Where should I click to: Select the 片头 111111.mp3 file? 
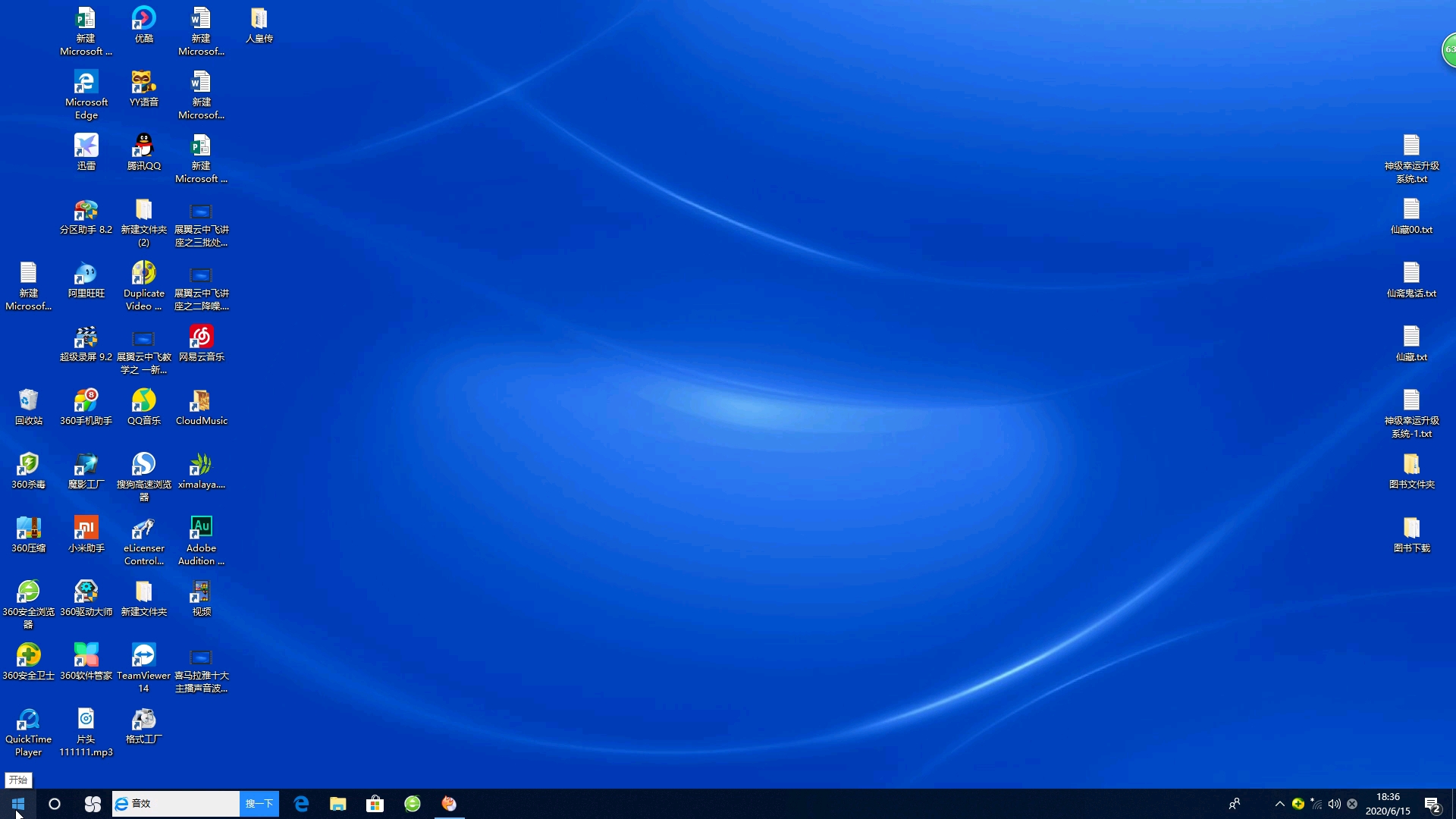click(x=86, y=731)
